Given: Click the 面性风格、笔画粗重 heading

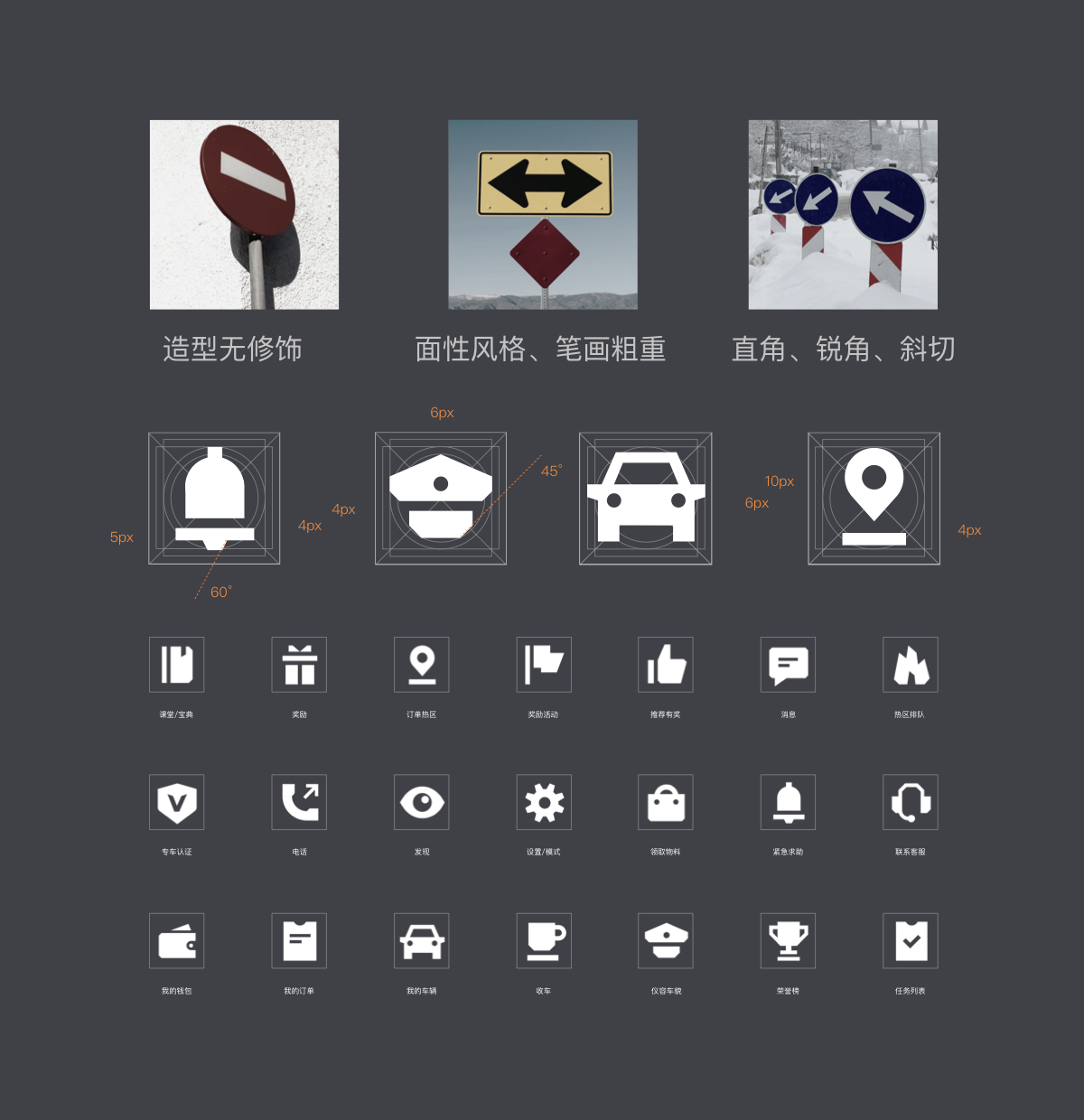Looking at the screenshot, I should pos(540,349).
